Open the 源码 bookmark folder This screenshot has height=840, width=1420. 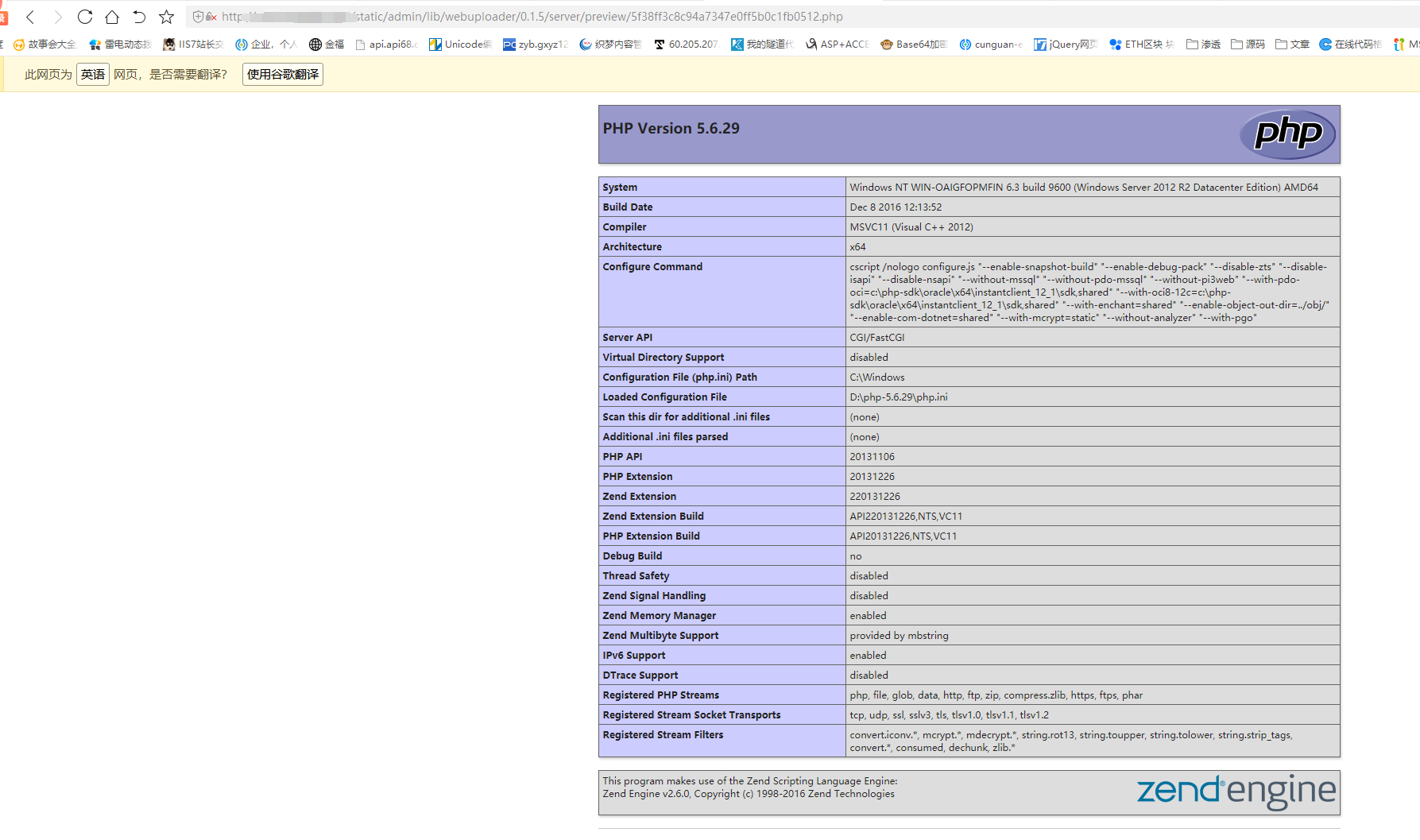[x=1248, y=45]
